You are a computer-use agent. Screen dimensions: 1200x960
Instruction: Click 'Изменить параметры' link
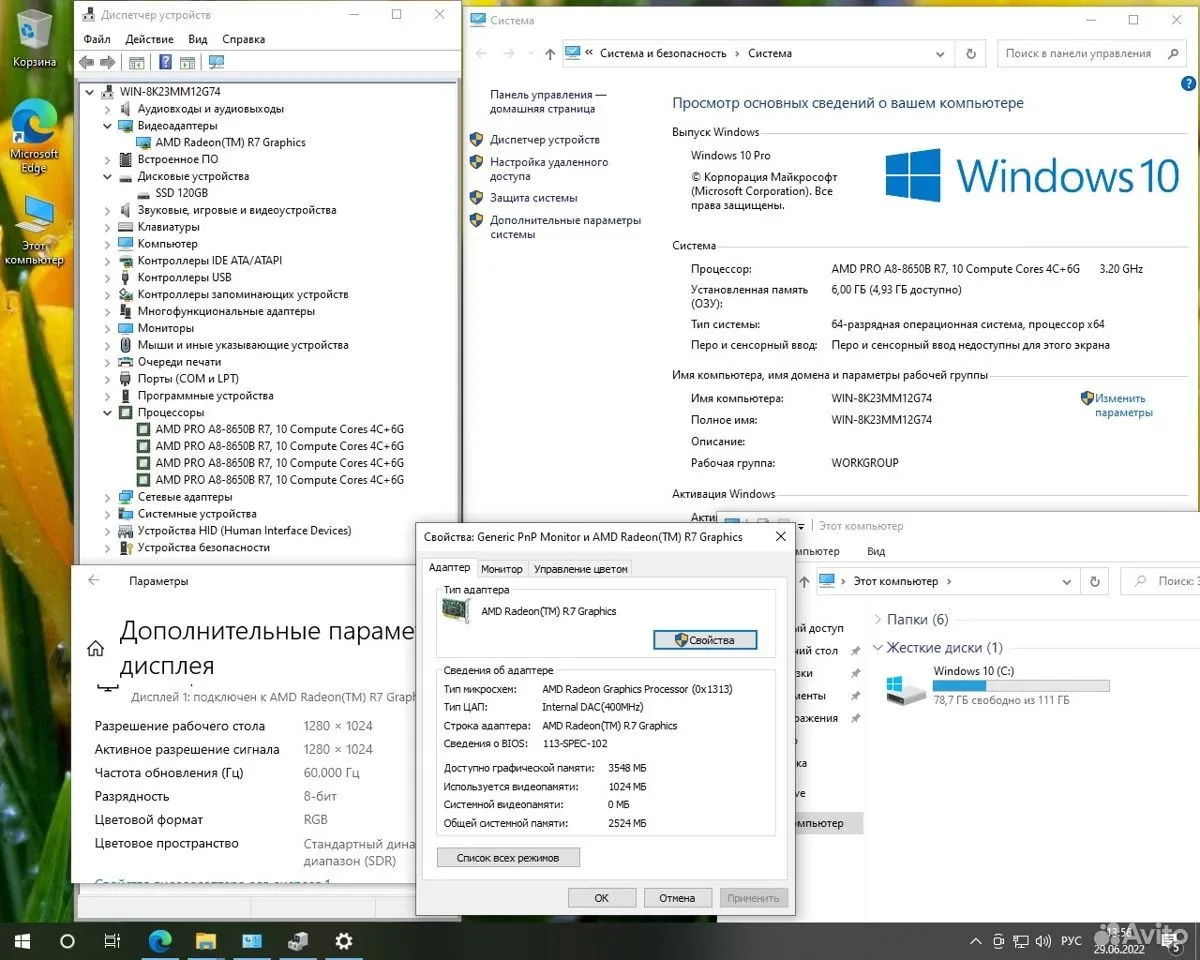click(1124, 405)
